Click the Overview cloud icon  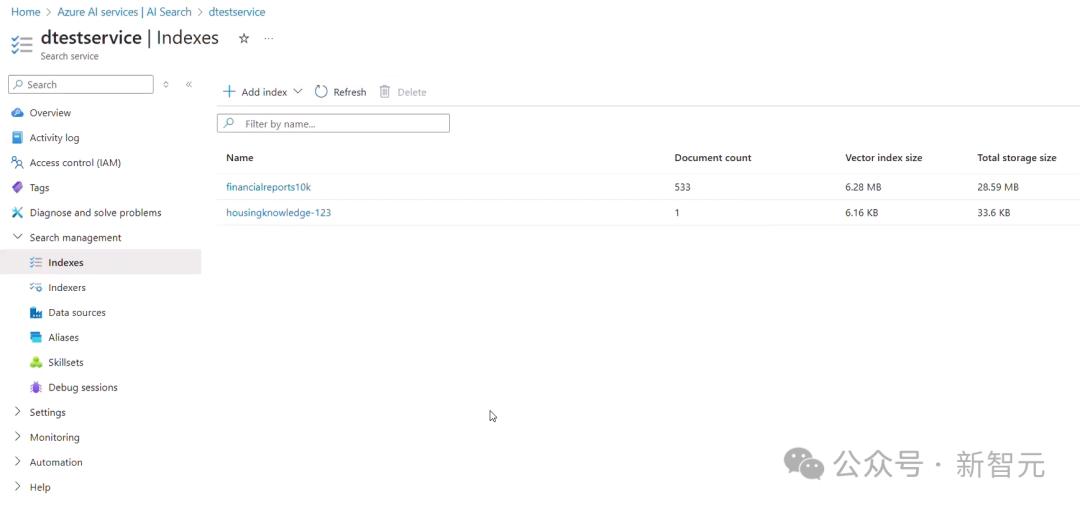point(17,113)
